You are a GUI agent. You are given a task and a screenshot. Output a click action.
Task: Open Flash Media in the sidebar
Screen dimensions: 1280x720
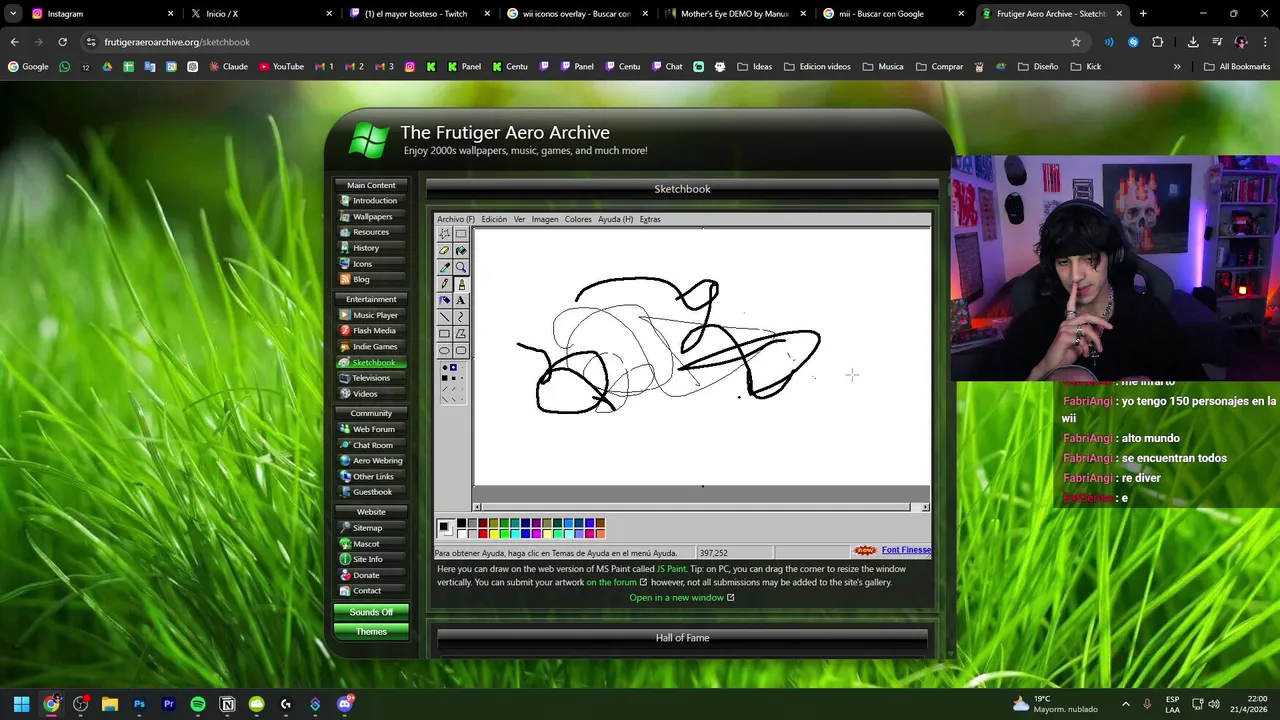click(371, 331)
